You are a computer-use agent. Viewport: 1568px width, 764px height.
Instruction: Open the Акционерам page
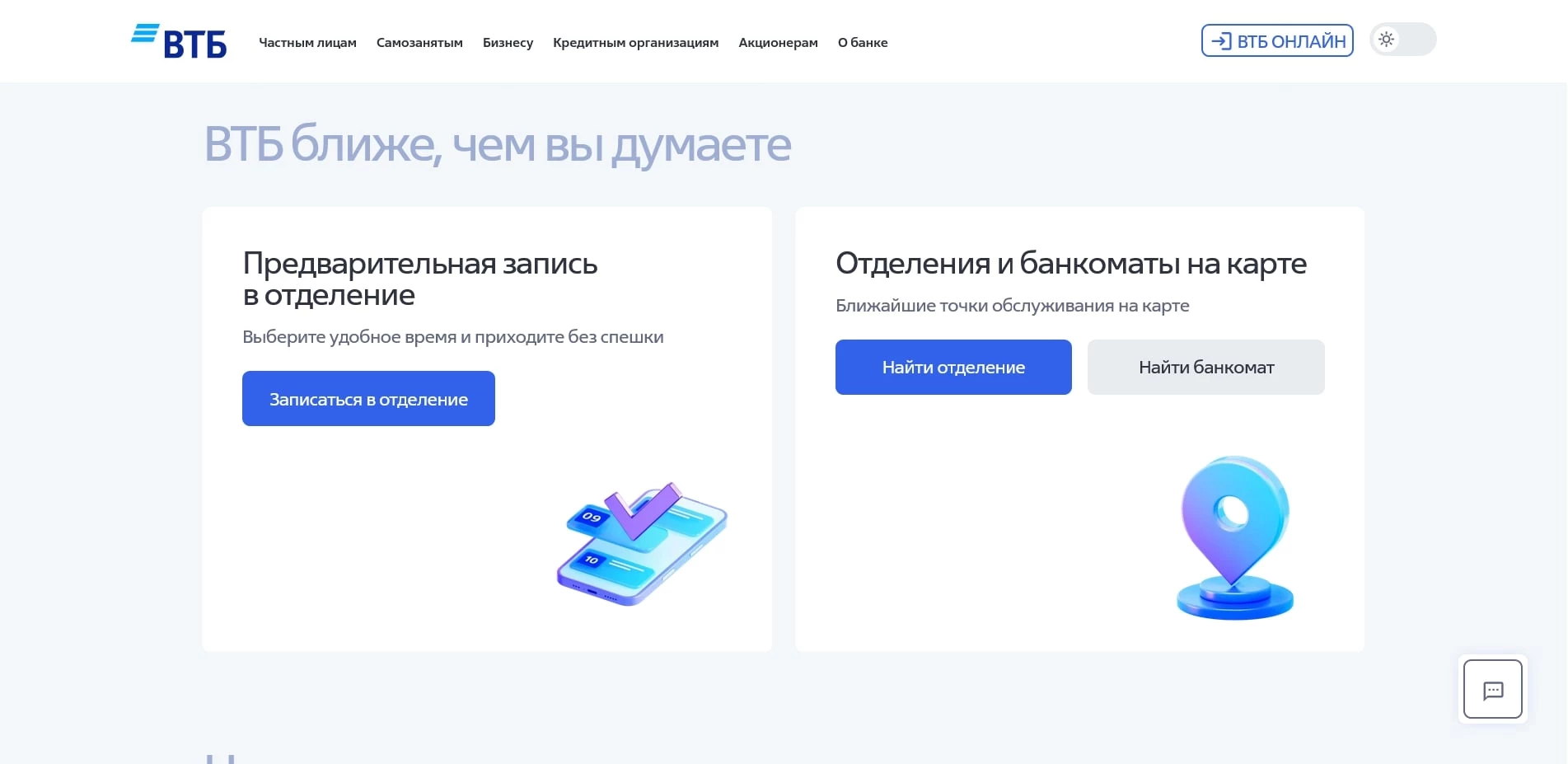pos(777,42)
